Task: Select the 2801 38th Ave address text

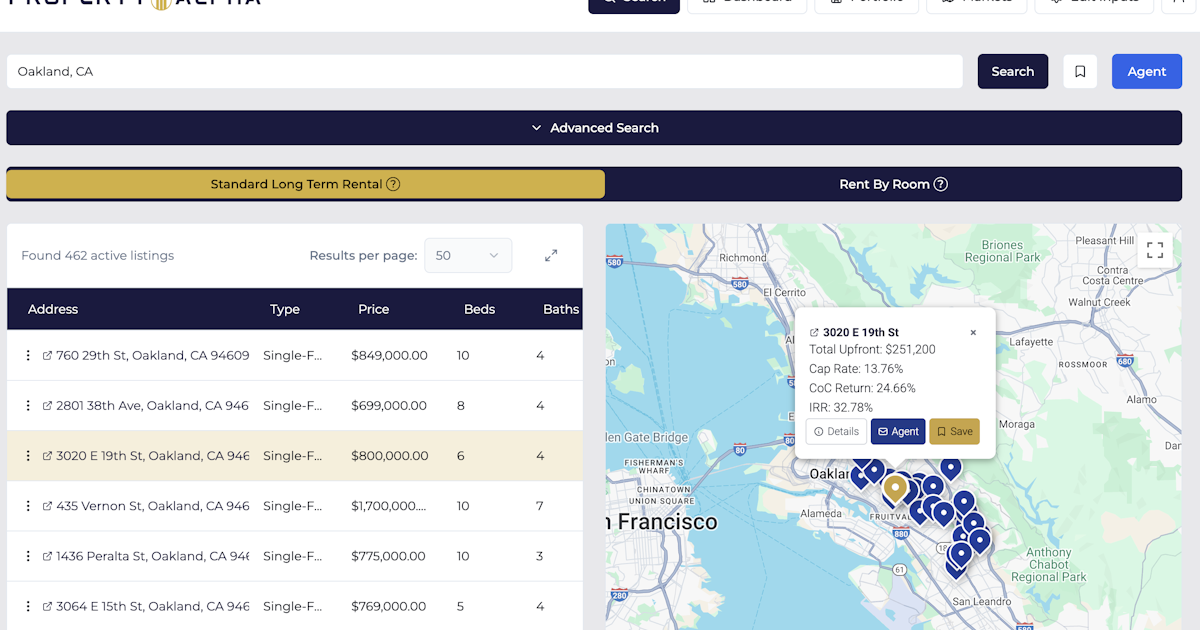Action: point(153,405)
